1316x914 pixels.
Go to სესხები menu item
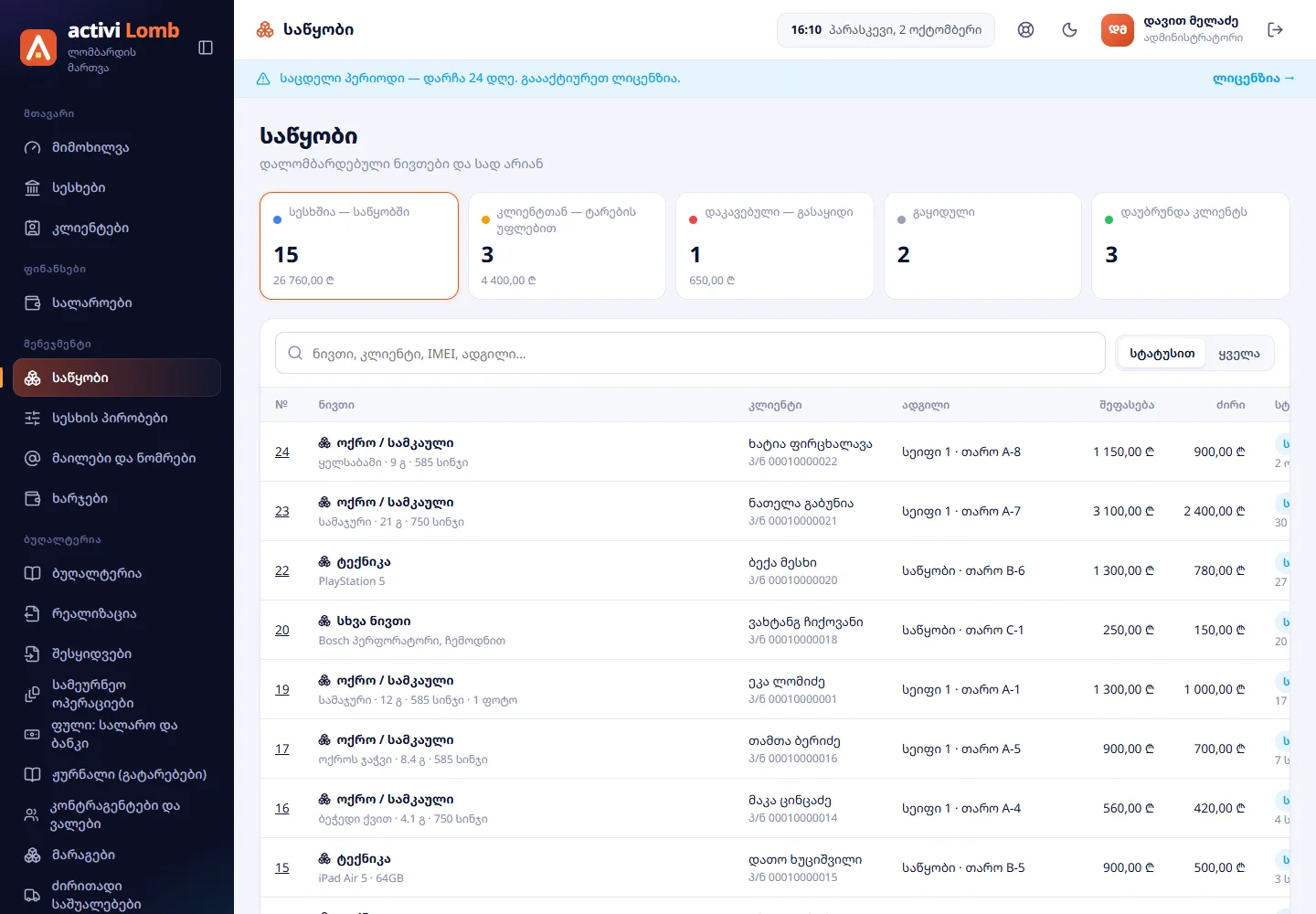[x=117, y=187]
